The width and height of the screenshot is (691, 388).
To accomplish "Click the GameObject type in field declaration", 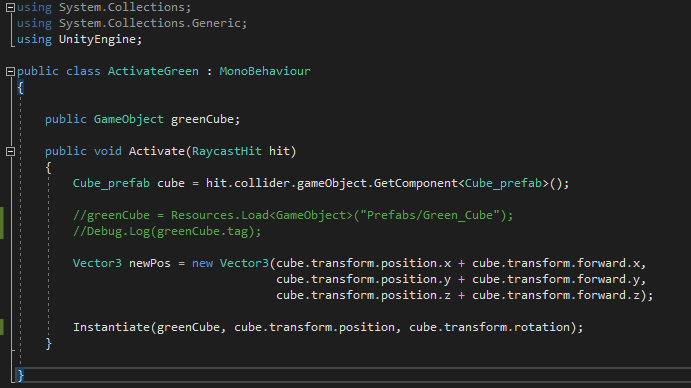I will click(x=129, y=119).
